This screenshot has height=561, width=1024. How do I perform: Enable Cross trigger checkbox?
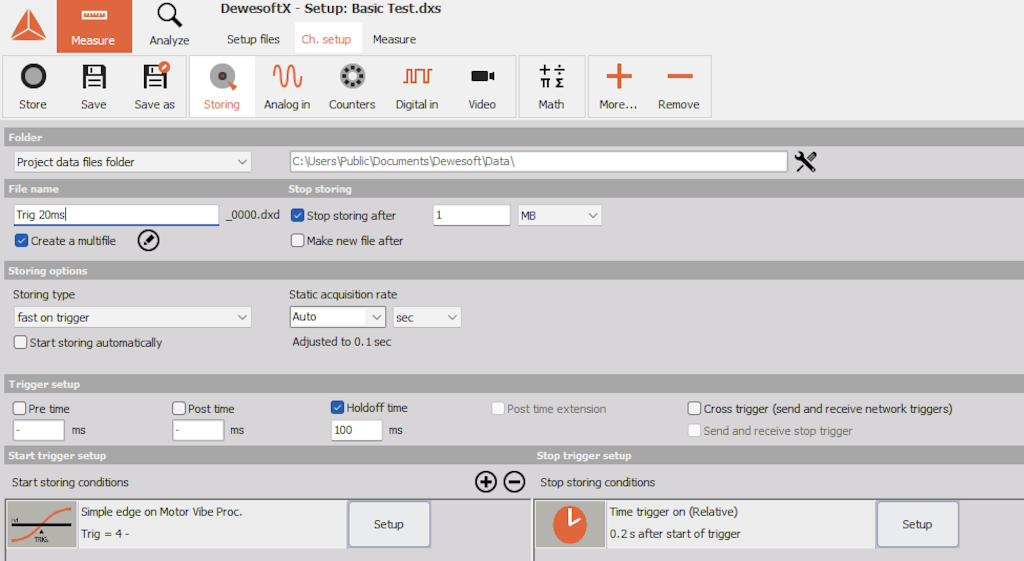[x=694, y=408]
